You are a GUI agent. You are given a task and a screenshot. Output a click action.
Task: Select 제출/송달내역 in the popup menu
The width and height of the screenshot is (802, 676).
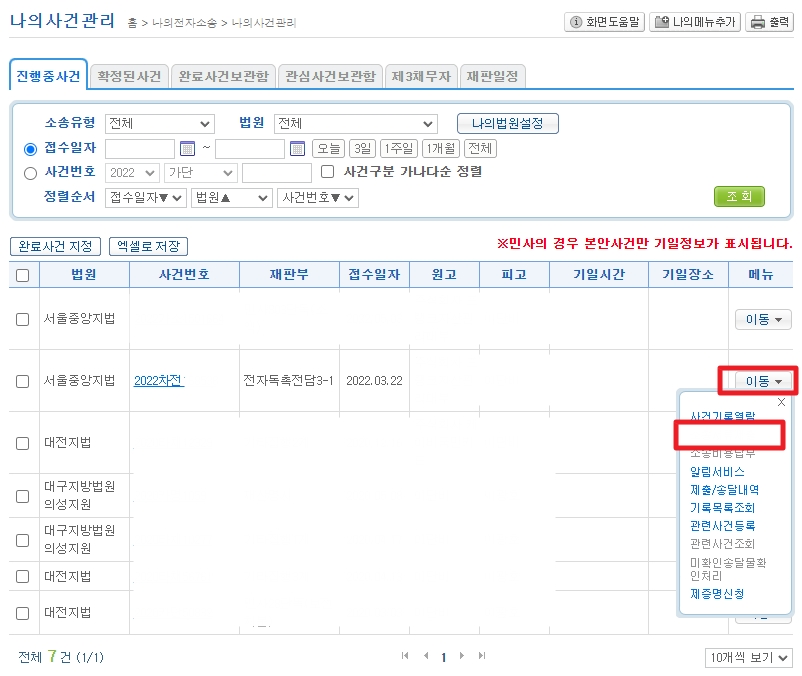(x=724, y=490)
